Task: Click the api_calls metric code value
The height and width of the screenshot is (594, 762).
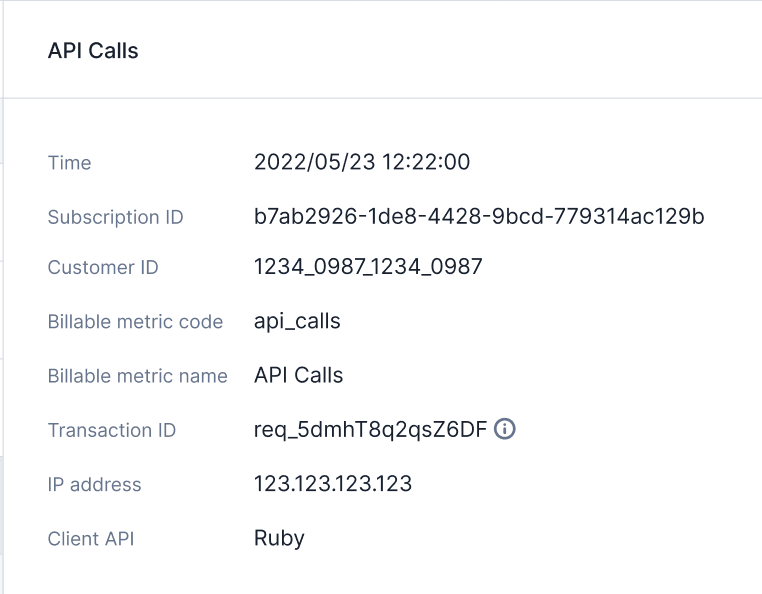Action: pos(297,322)
